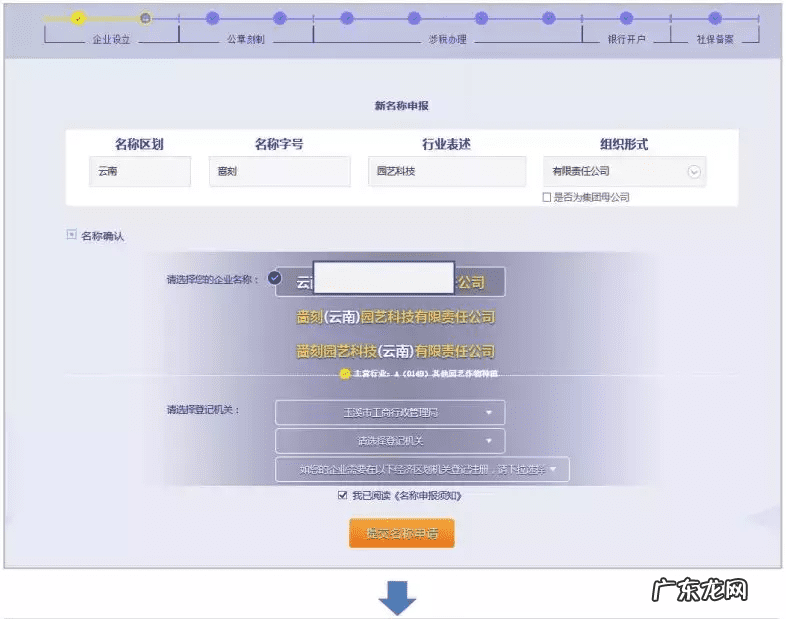Click the 行业表述 field containing 园艺科技
The height and width of the screenshot is (619, 786).
(x=447, y=171)
